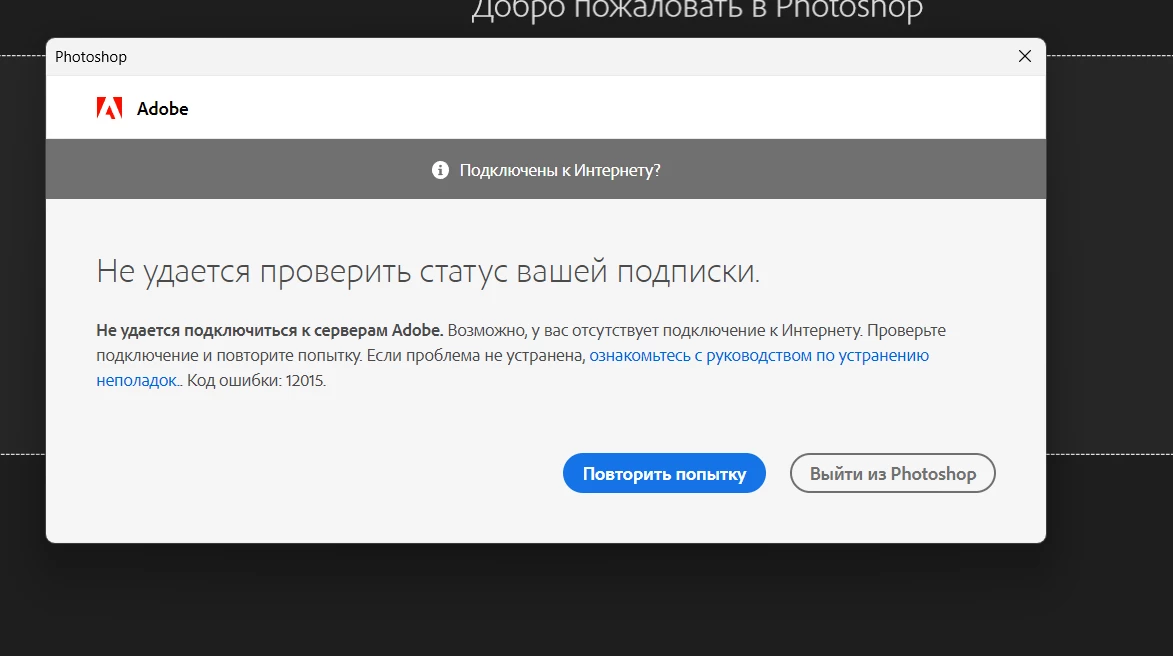
Task: Click the info icon in the gray banner
Action: (441, 170)
